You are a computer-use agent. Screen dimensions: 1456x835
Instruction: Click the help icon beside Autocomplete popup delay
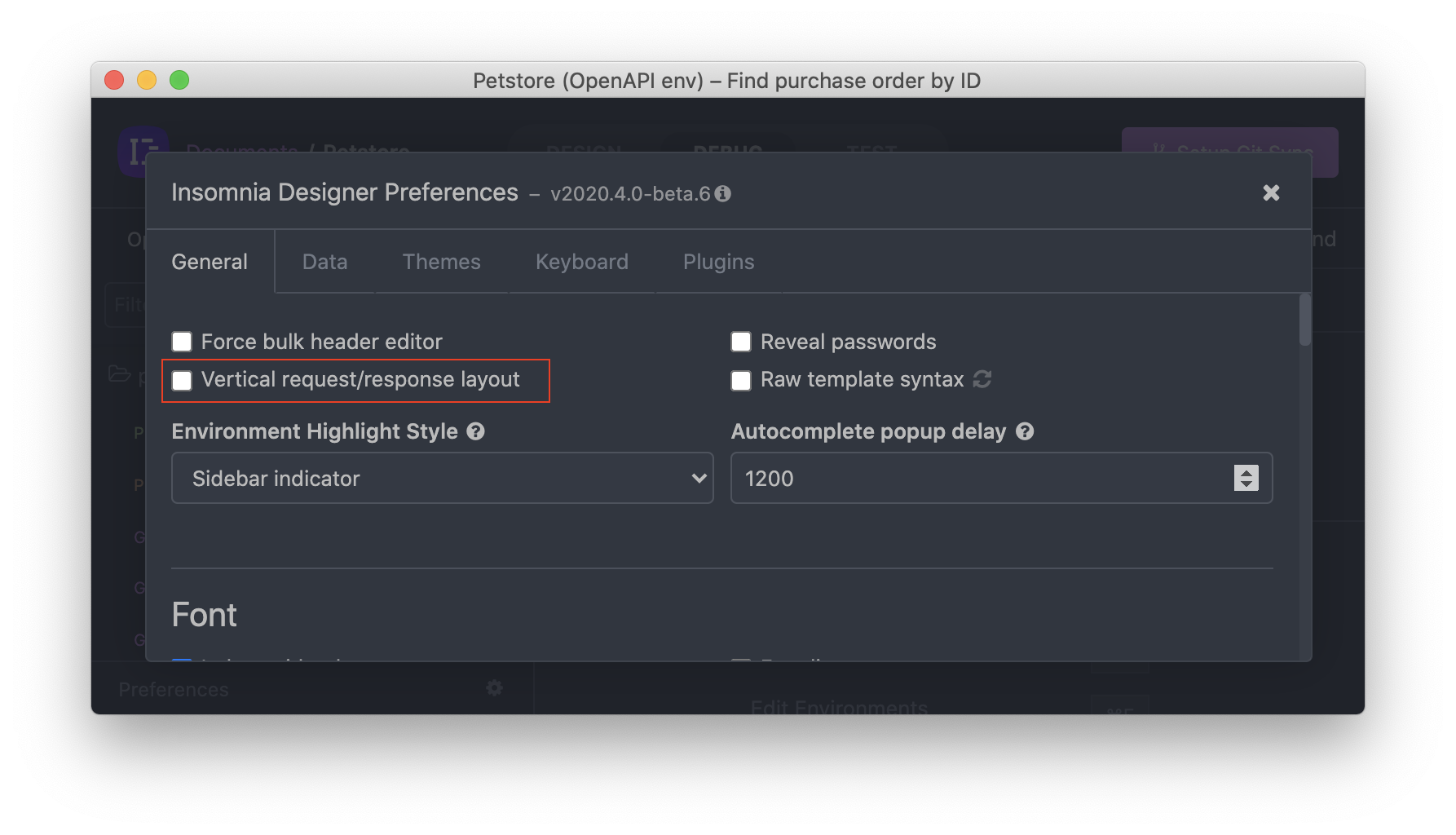point(1025,431)
